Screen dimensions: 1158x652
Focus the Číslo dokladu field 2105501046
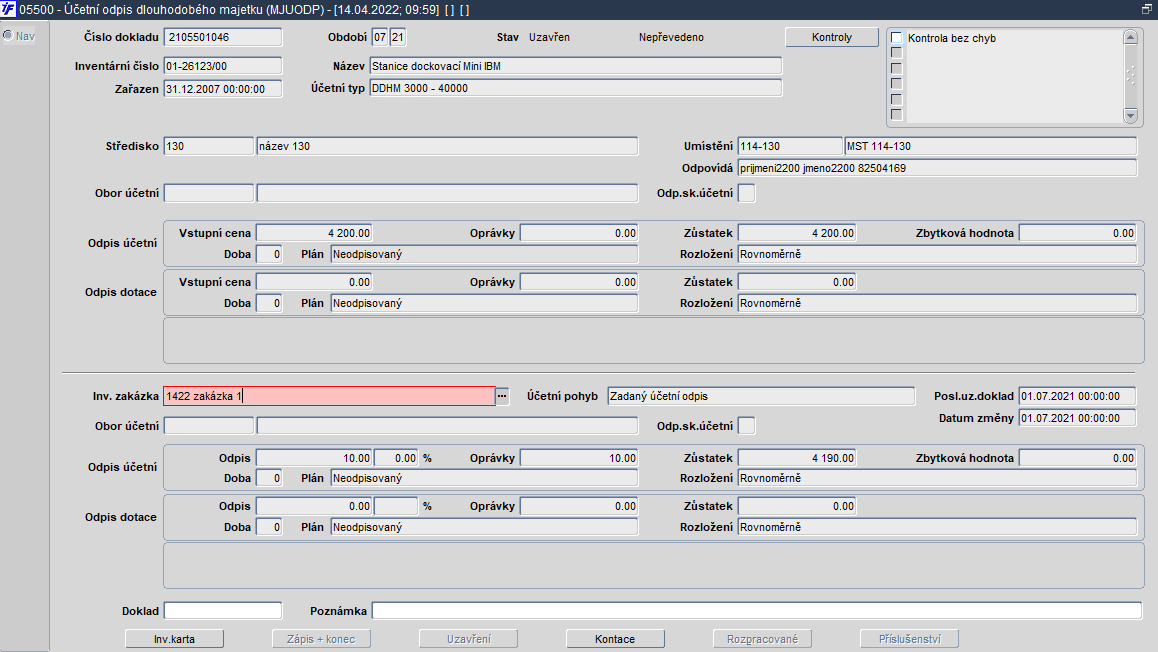[x=223, y=37]
